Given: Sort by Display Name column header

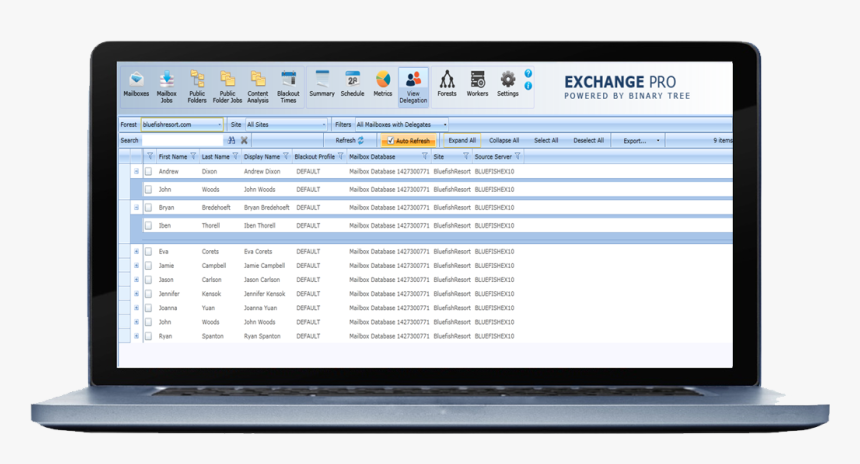Looking at the screenshot, I should (262, 157).
